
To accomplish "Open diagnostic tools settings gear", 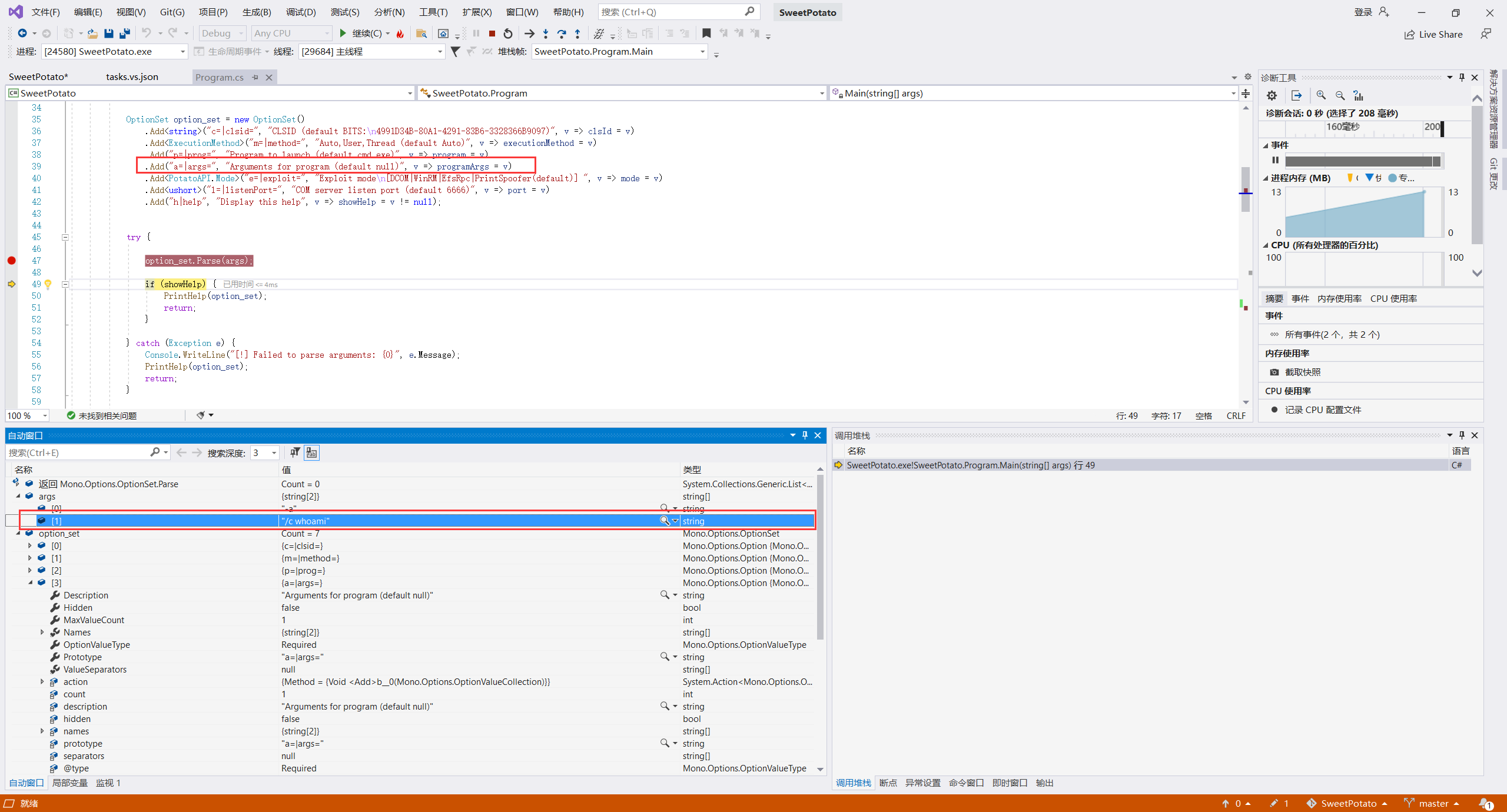I will click(1272, 95).
